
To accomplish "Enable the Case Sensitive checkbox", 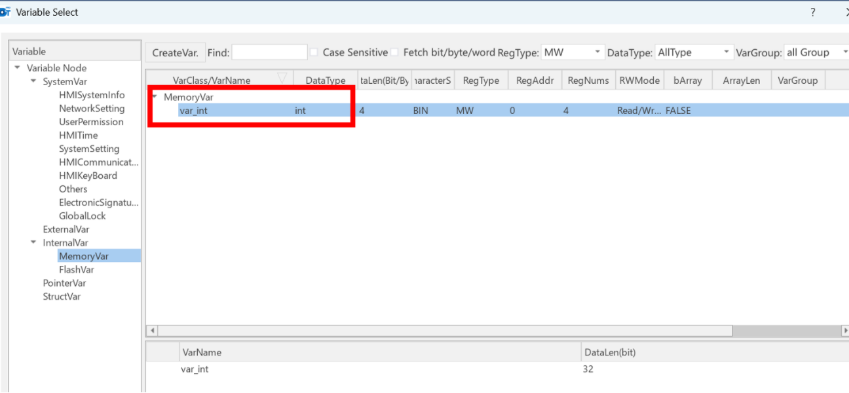I will click(x=314, y=53).
